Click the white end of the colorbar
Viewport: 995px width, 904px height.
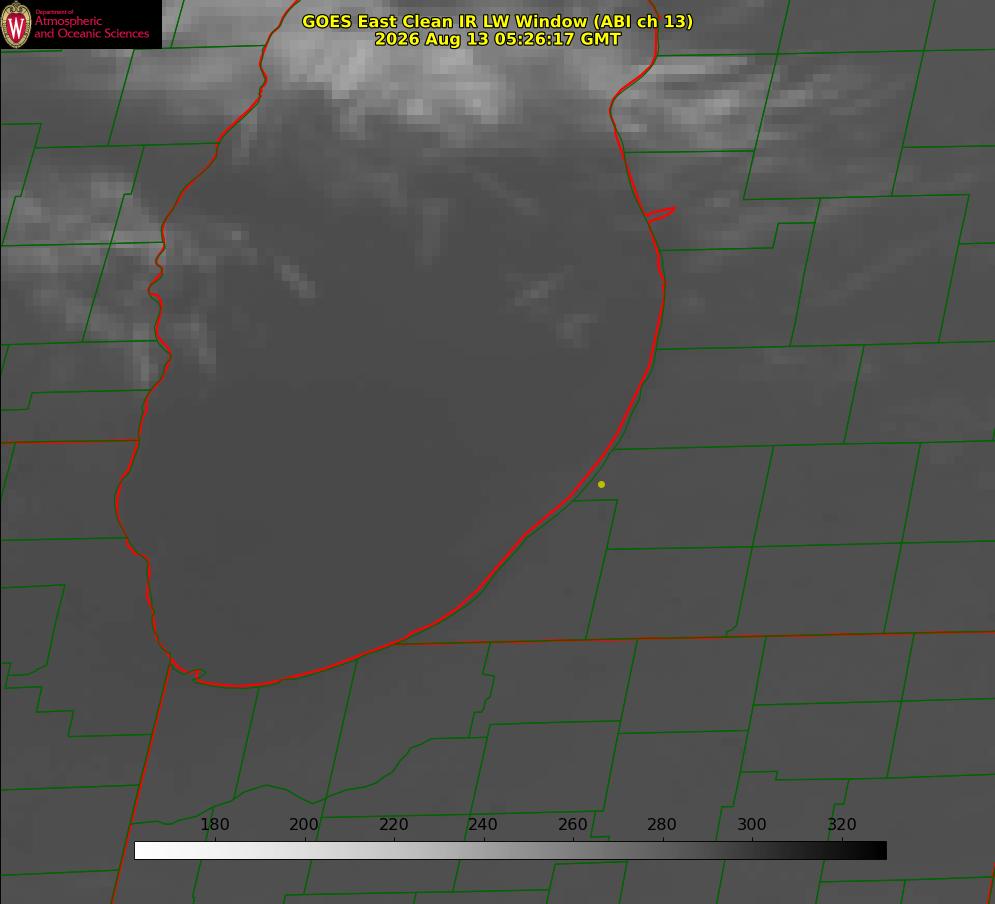click(x=146, y=851)
